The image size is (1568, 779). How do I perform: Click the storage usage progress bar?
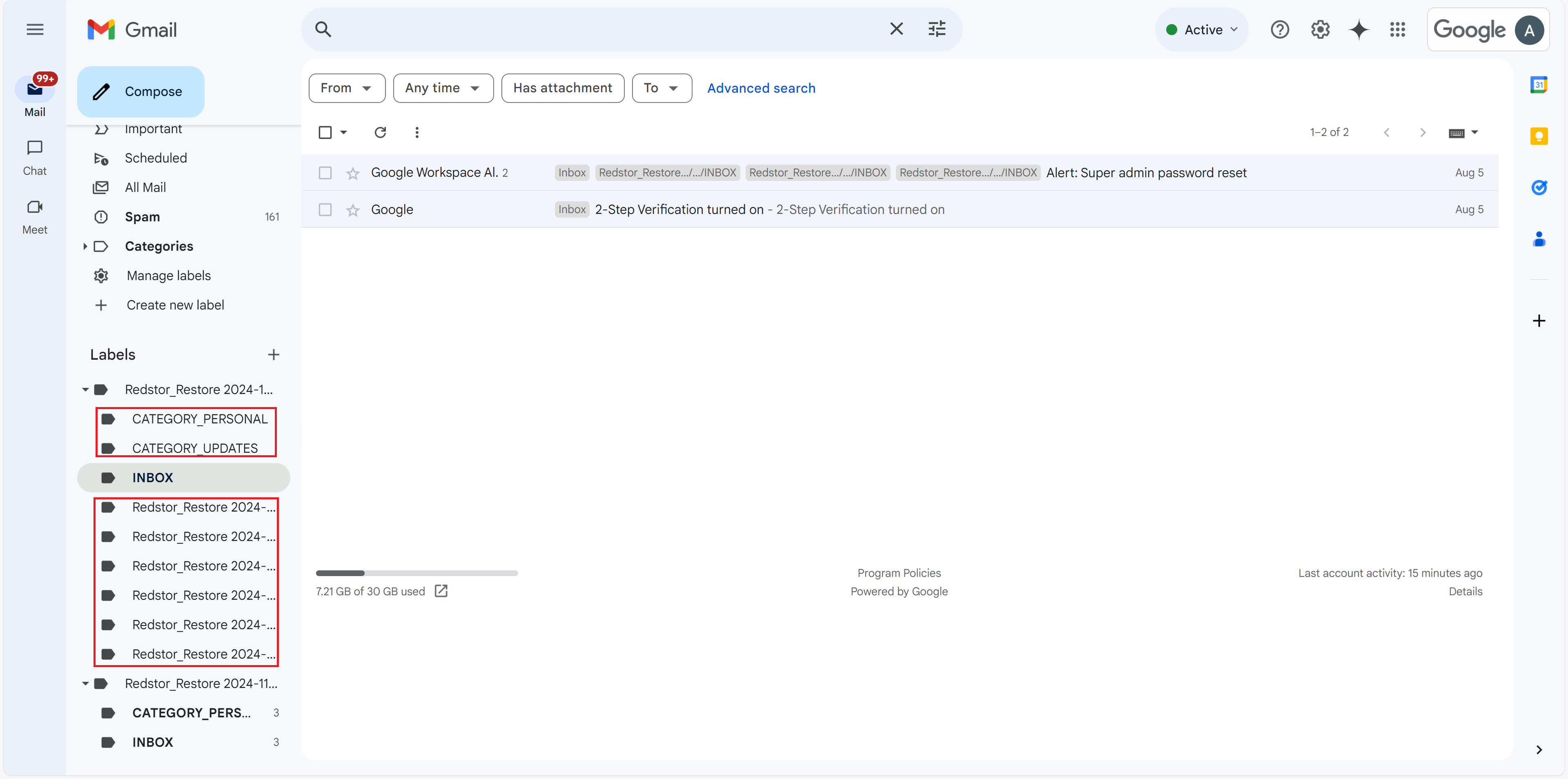tap(416, 573)
